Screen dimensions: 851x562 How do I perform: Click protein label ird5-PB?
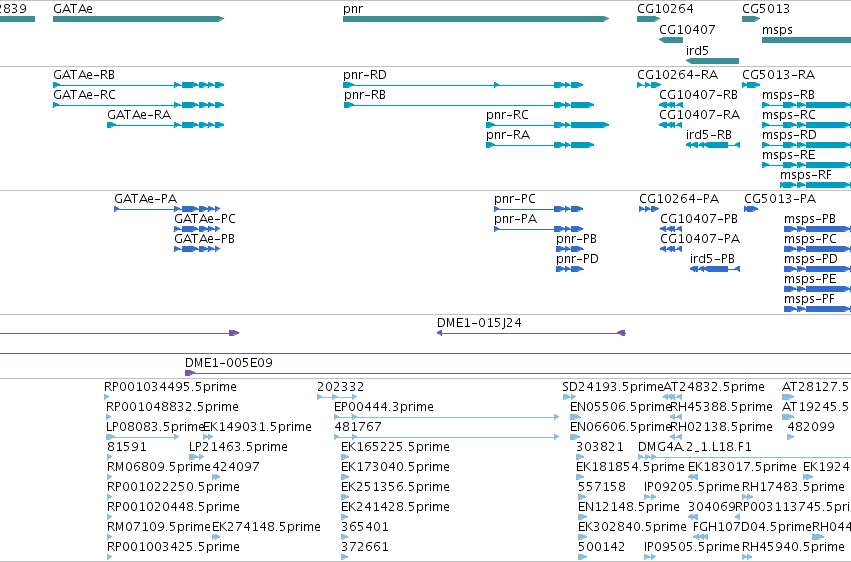tap(712, 259)
